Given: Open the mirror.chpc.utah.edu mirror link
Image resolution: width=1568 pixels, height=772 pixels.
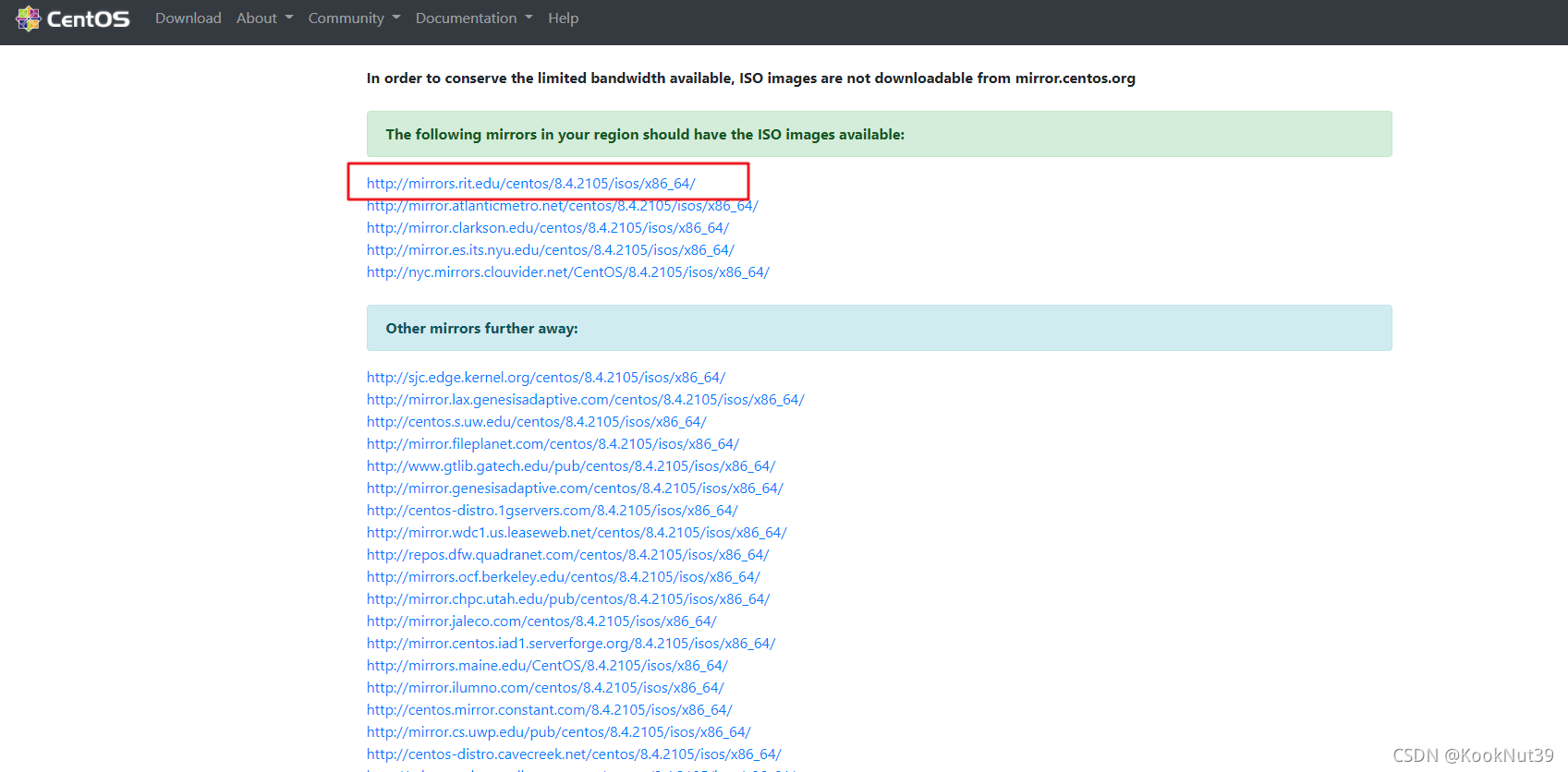Looking at the screenshot, I should pyautogui.click(x=568, y=599).
